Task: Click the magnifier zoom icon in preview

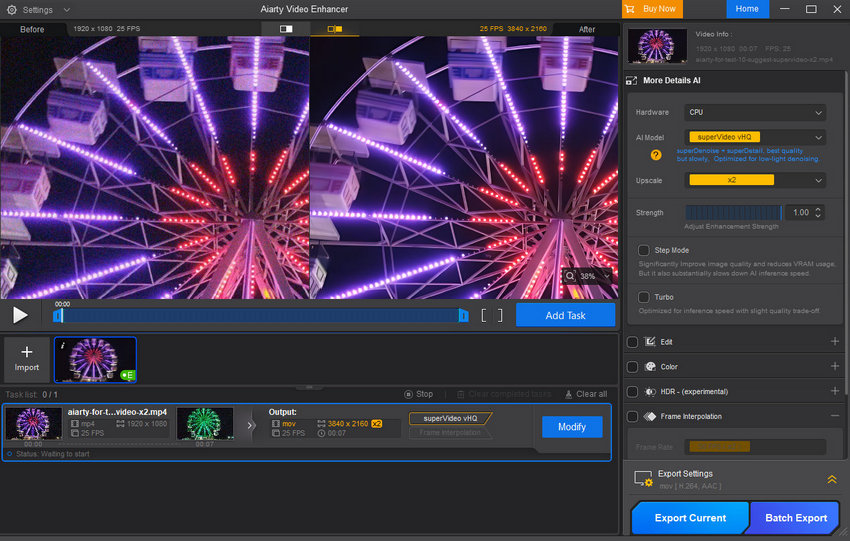Action: [x=570, y=276]
